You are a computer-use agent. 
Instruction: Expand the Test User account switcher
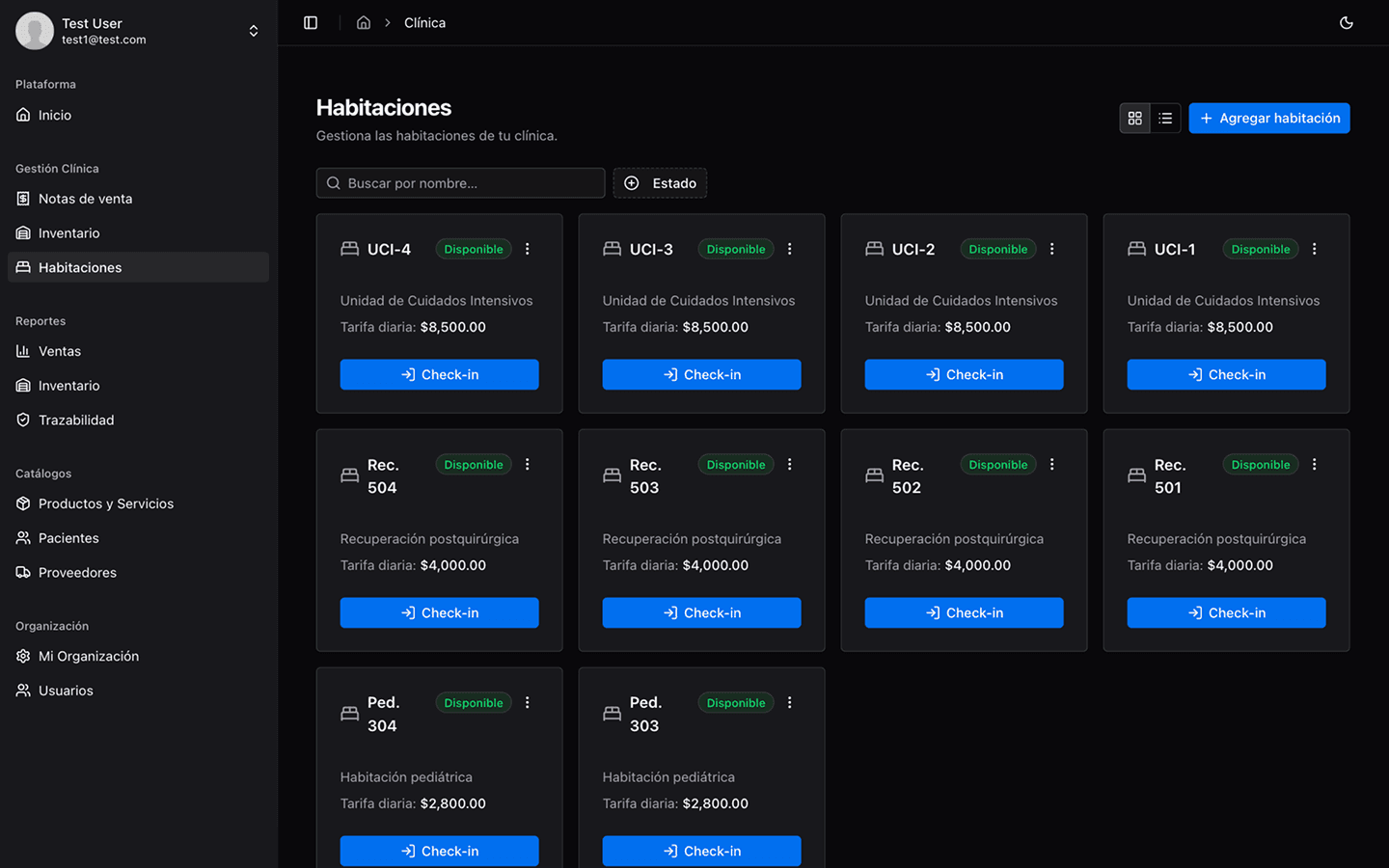click(x=253, y=31)
